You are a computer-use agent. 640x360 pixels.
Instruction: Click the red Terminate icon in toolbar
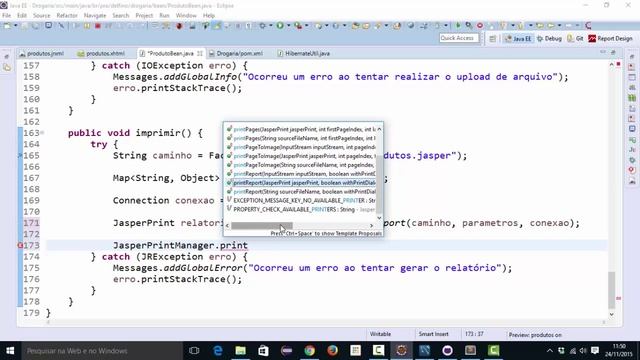click(x=98, y=26)
